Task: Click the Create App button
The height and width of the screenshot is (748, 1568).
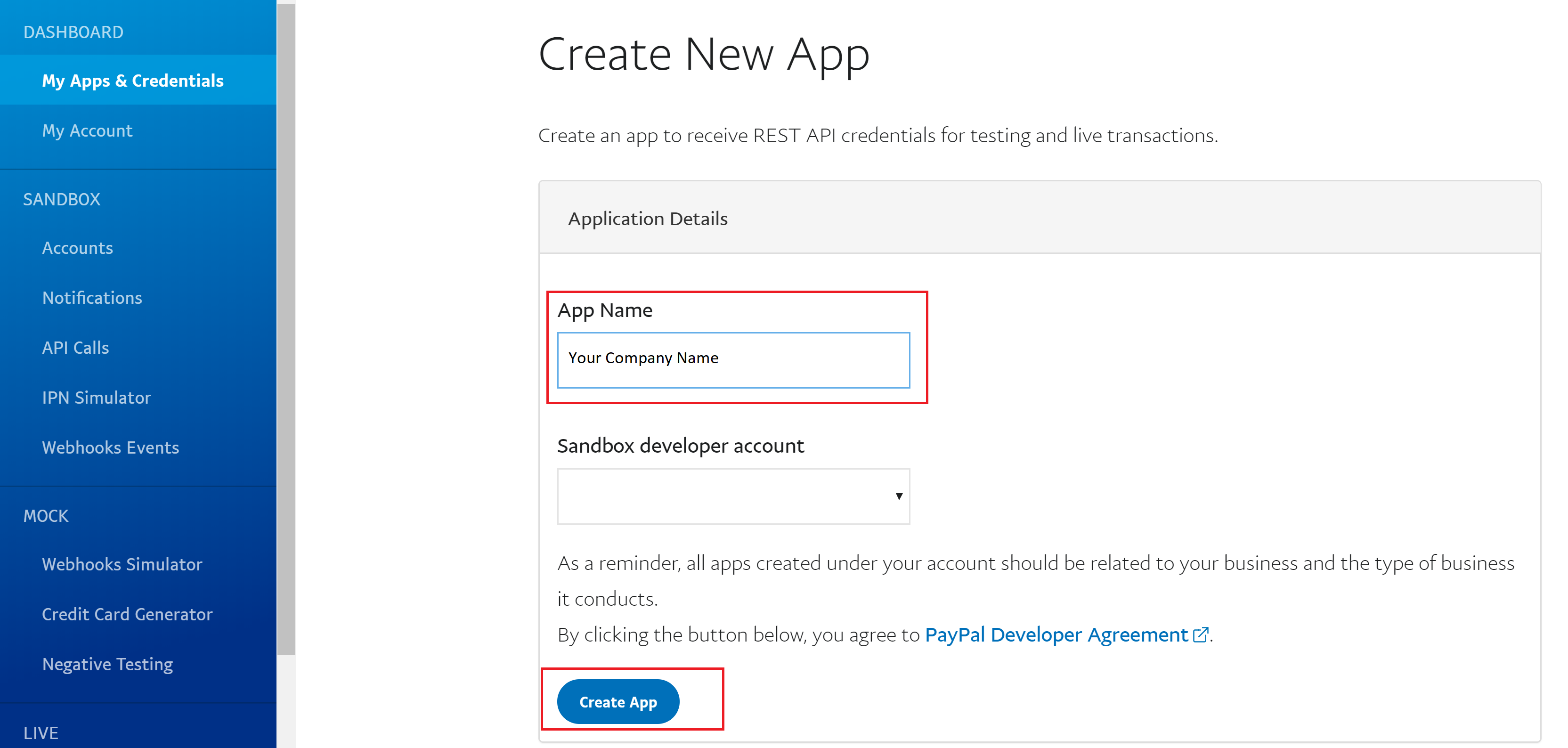Action: pos(618,702)
